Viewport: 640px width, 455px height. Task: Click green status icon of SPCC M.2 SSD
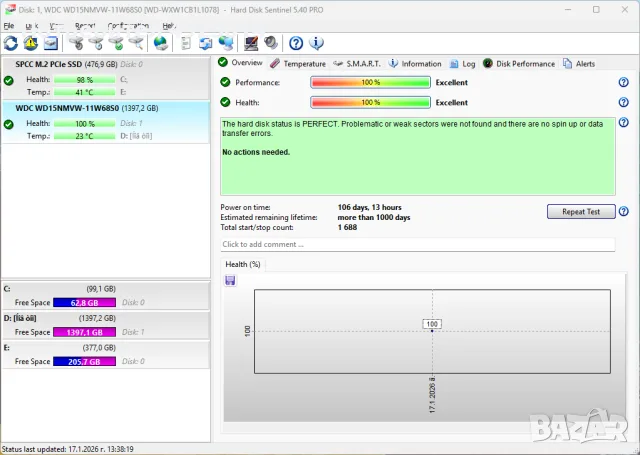pos(9,80)
